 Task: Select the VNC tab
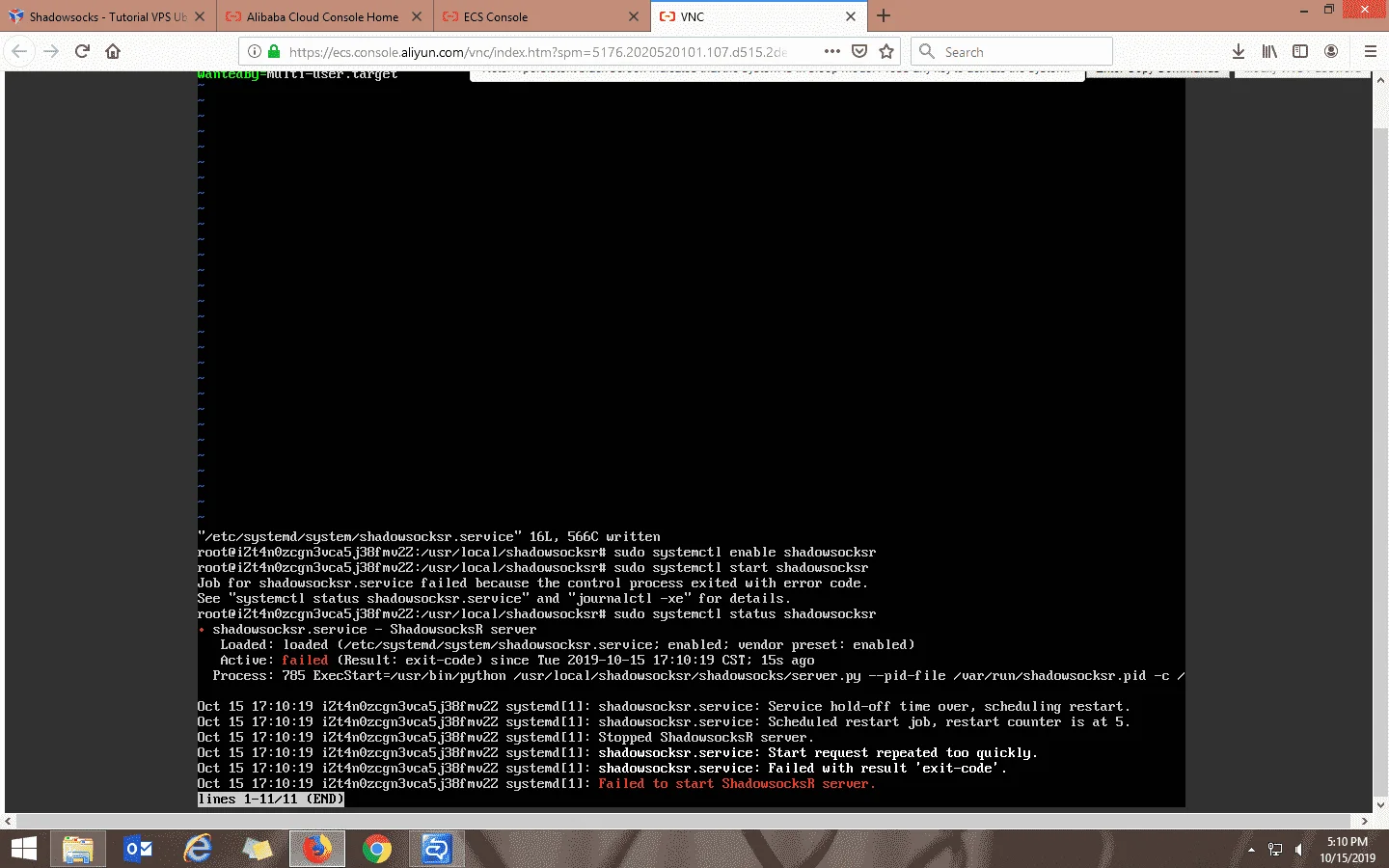coord(758,16)
